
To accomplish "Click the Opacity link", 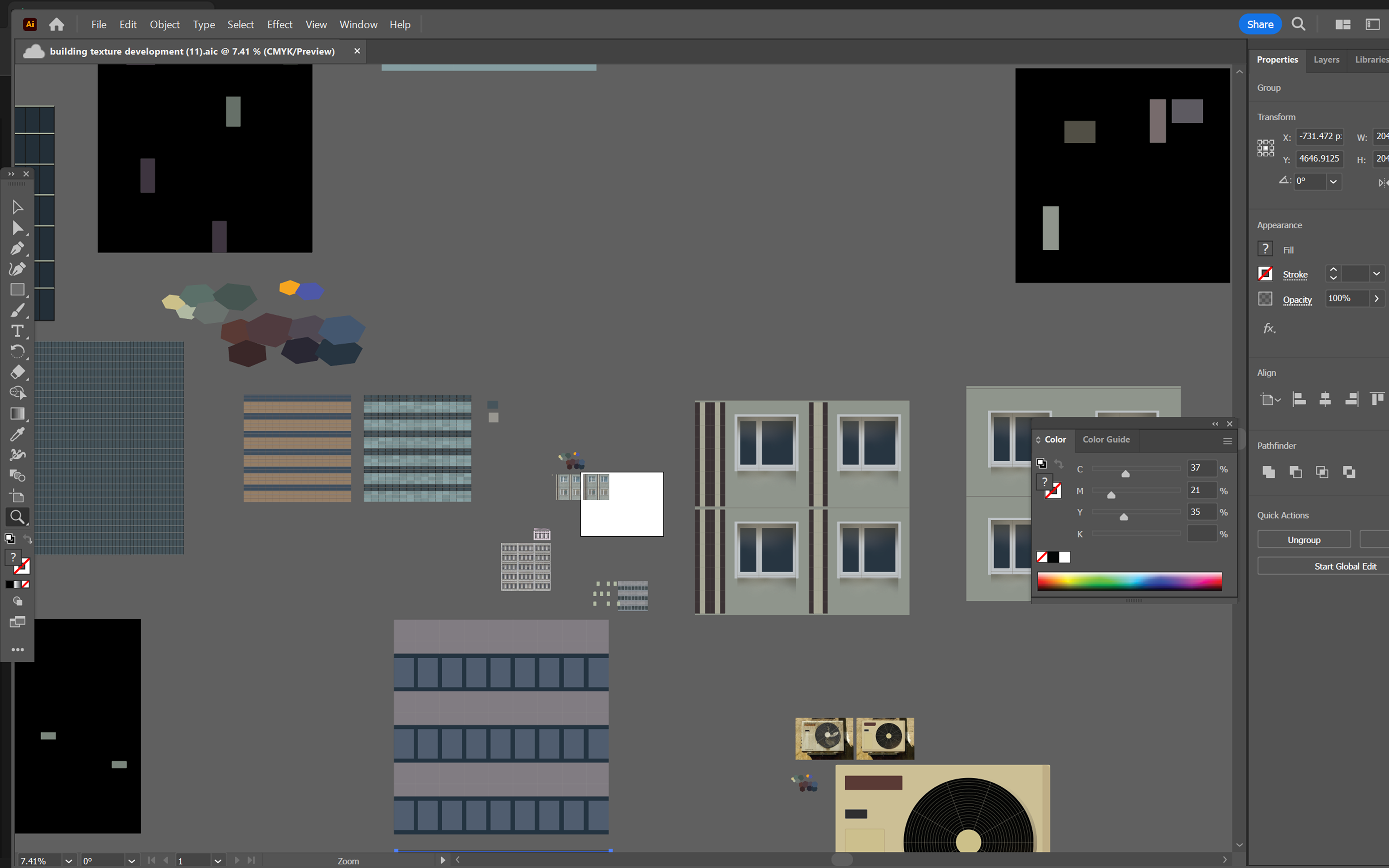I will point(1297,300).
